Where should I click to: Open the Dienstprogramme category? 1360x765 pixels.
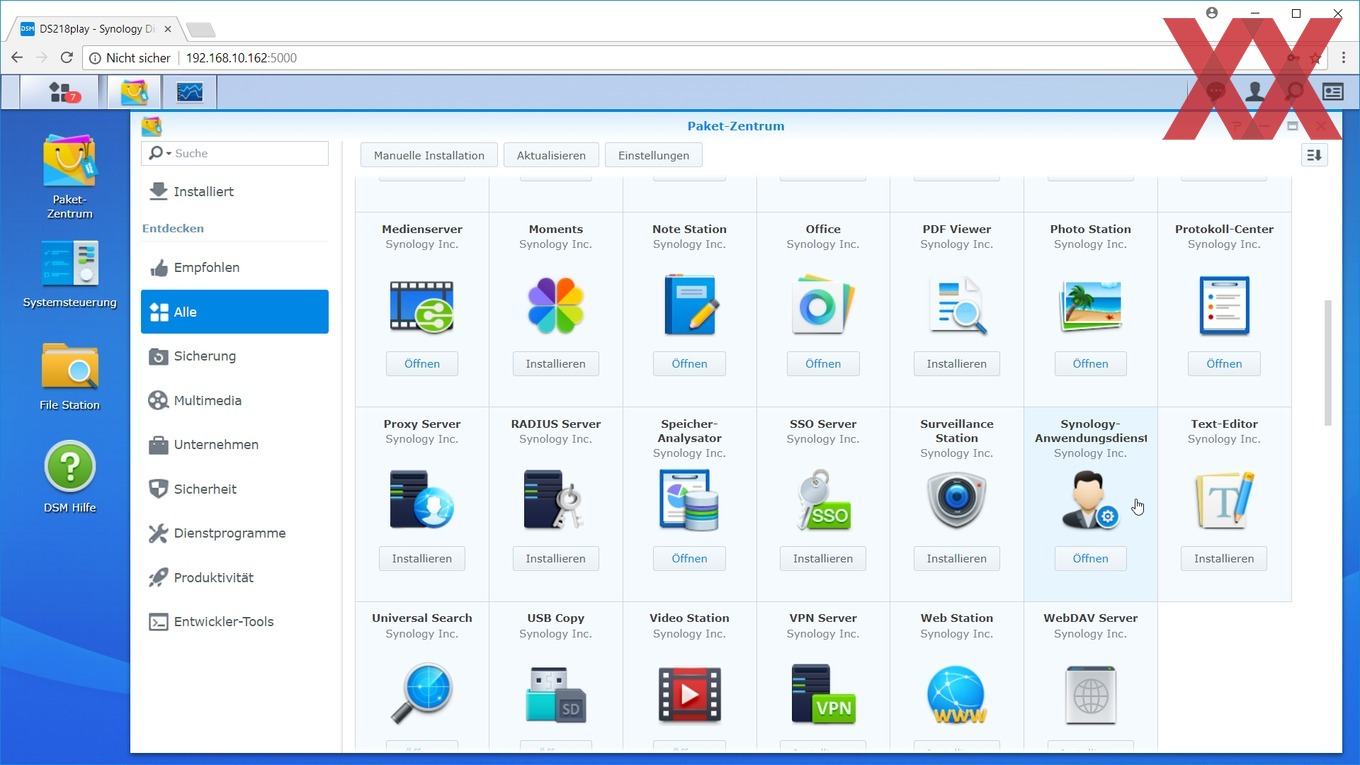235,533
